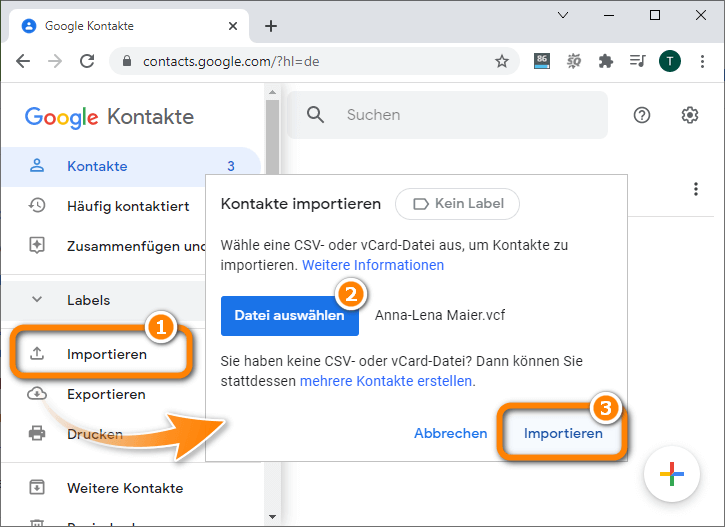Screen dimensions: 725x527
Task: Click the sidebar scrollbar up arrow
Action: (x=272, y=92)
